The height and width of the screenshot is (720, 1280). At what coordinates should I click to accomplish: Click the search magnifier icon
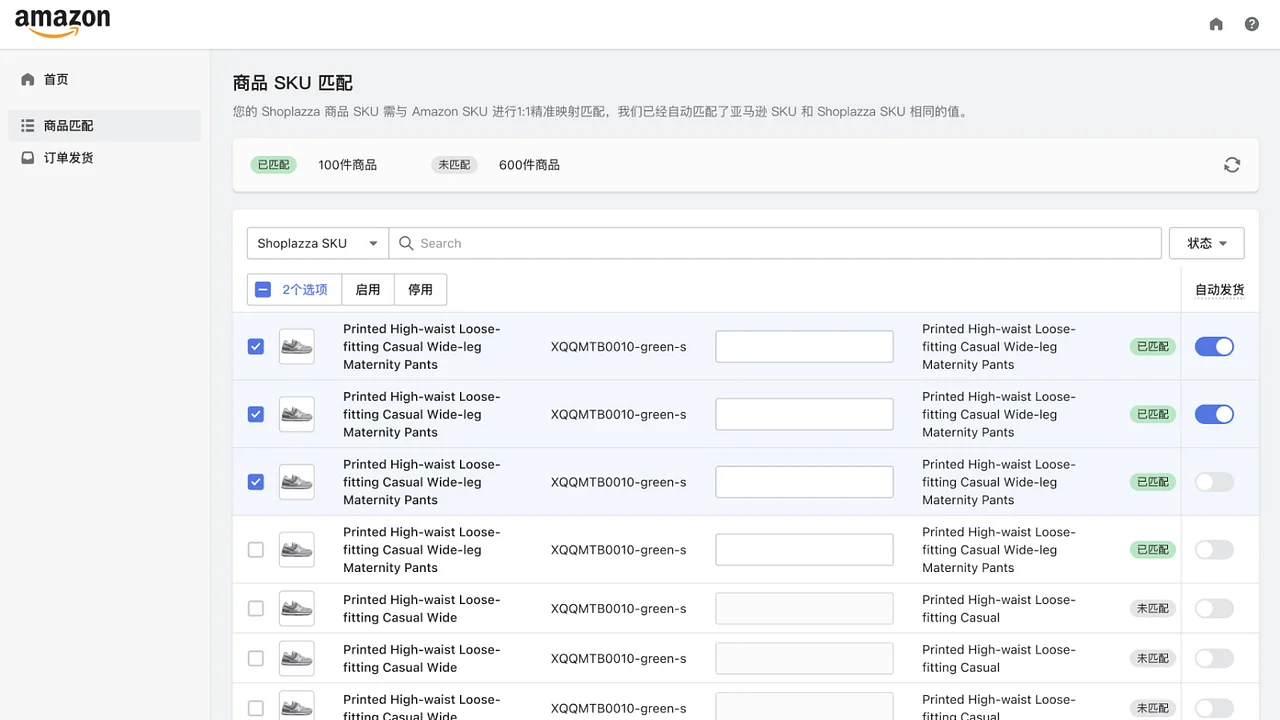click(x=406, y=243)
